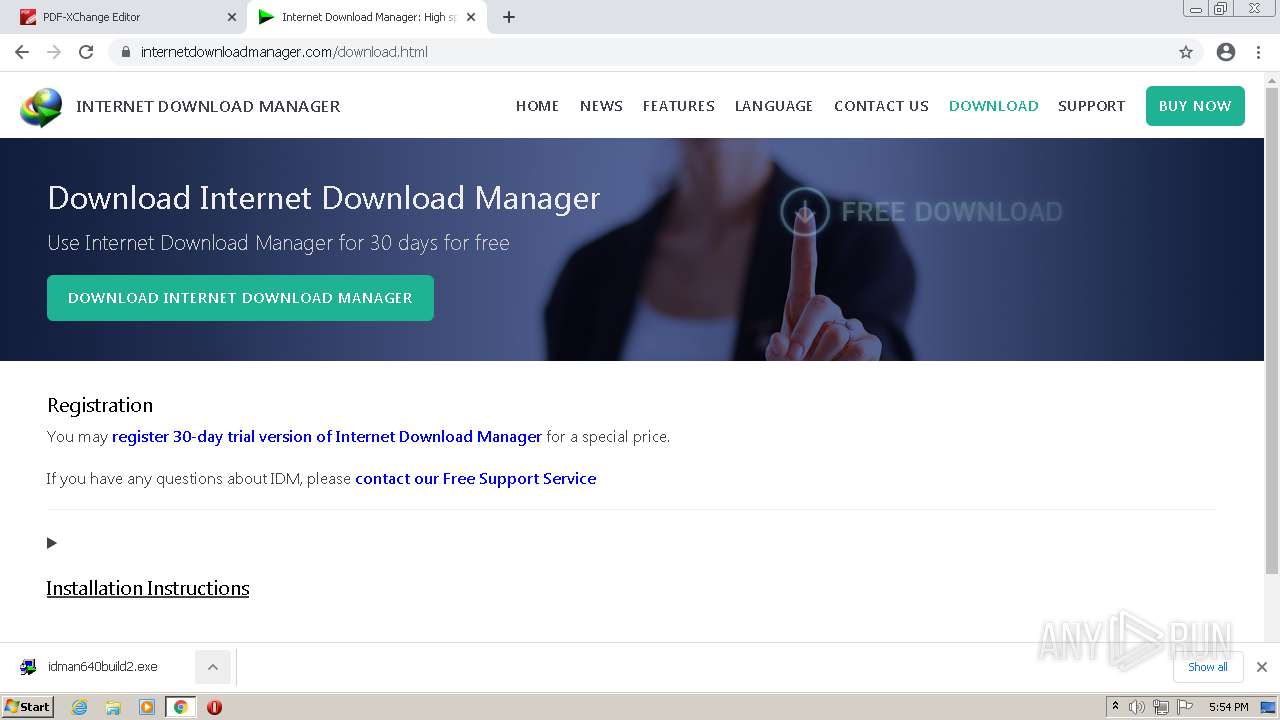The width and height of the screenshot is (1280, 720).
Task: Click the browser forward arrow
Action: pyautogui.click(x=54, y=52)
